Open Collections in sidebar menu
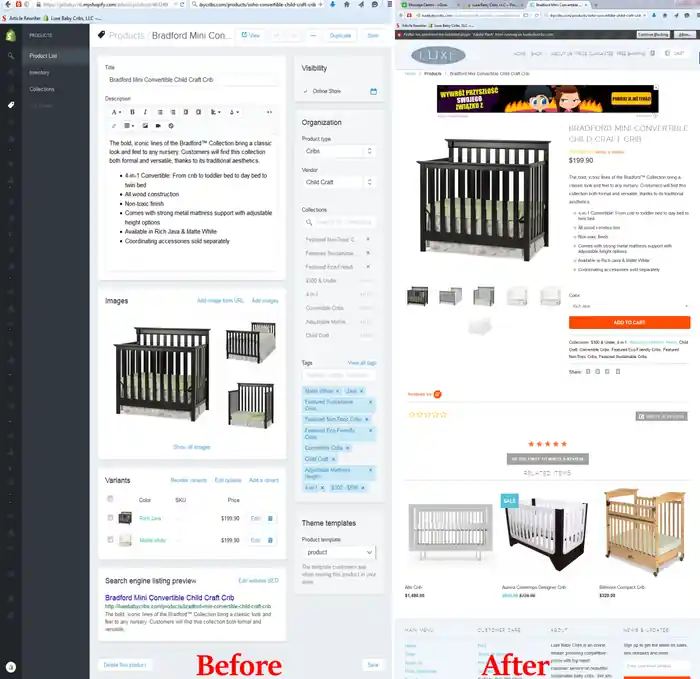The image size is (700, 679). click(x=42, y=89)
